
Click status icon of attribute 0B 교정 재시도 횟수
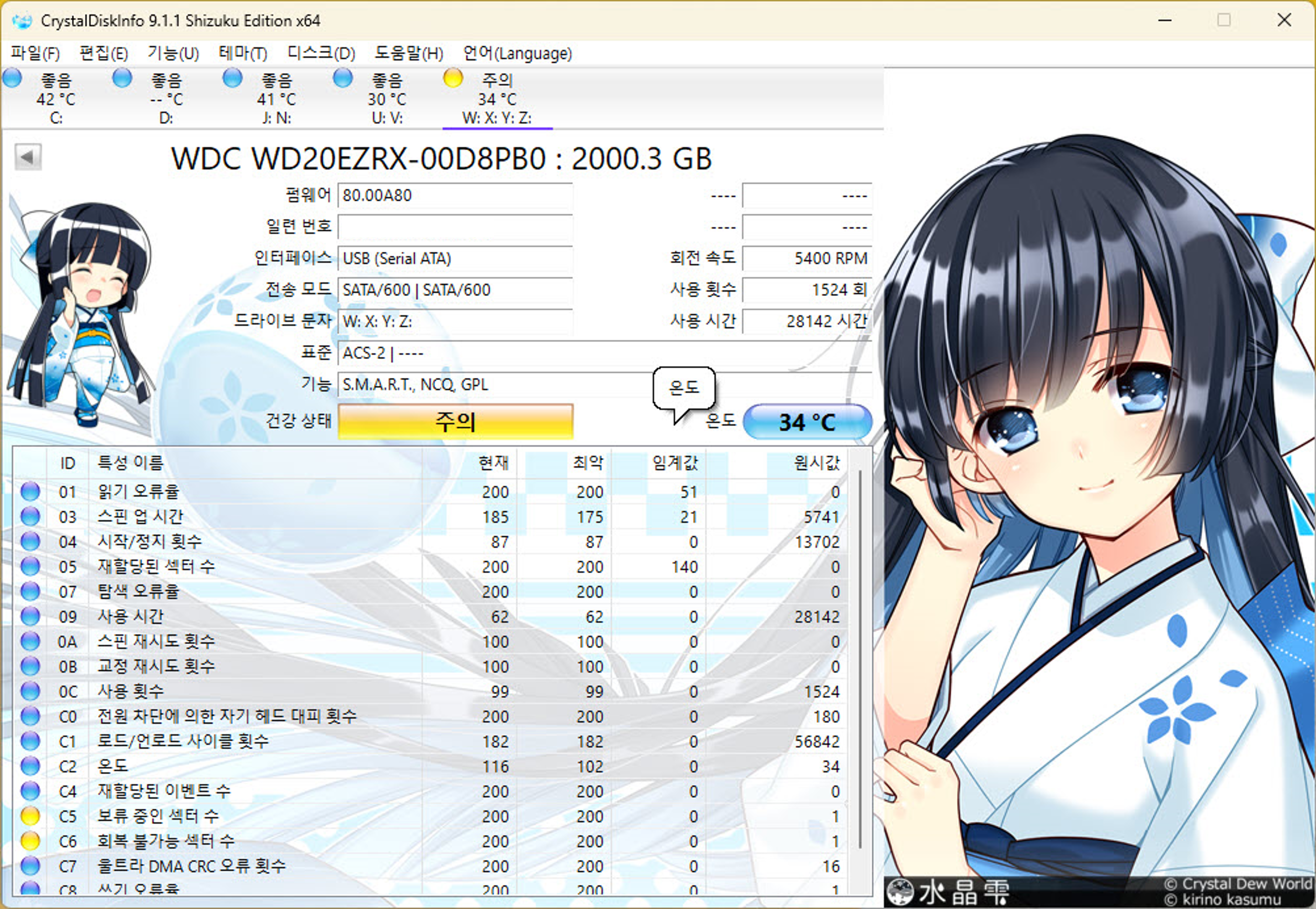click(30, 666)
